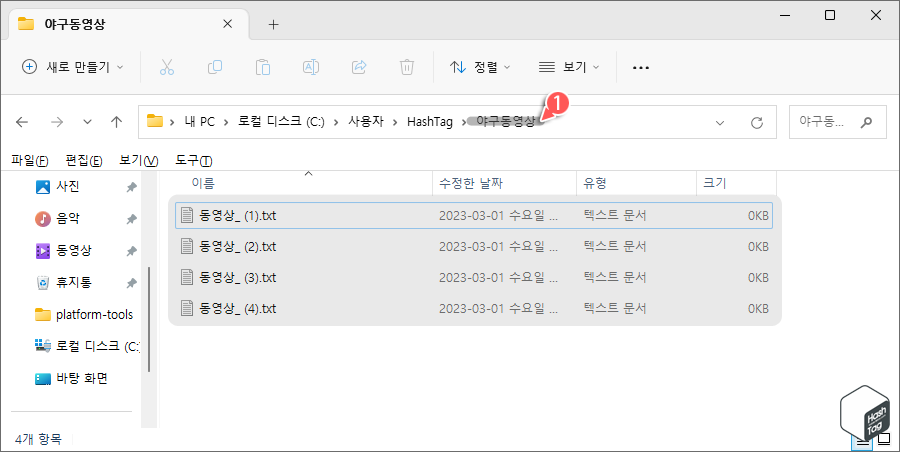Click pin icon next to 동영상
The width and height of the screenshot is (900, 452).
point(131,251)
